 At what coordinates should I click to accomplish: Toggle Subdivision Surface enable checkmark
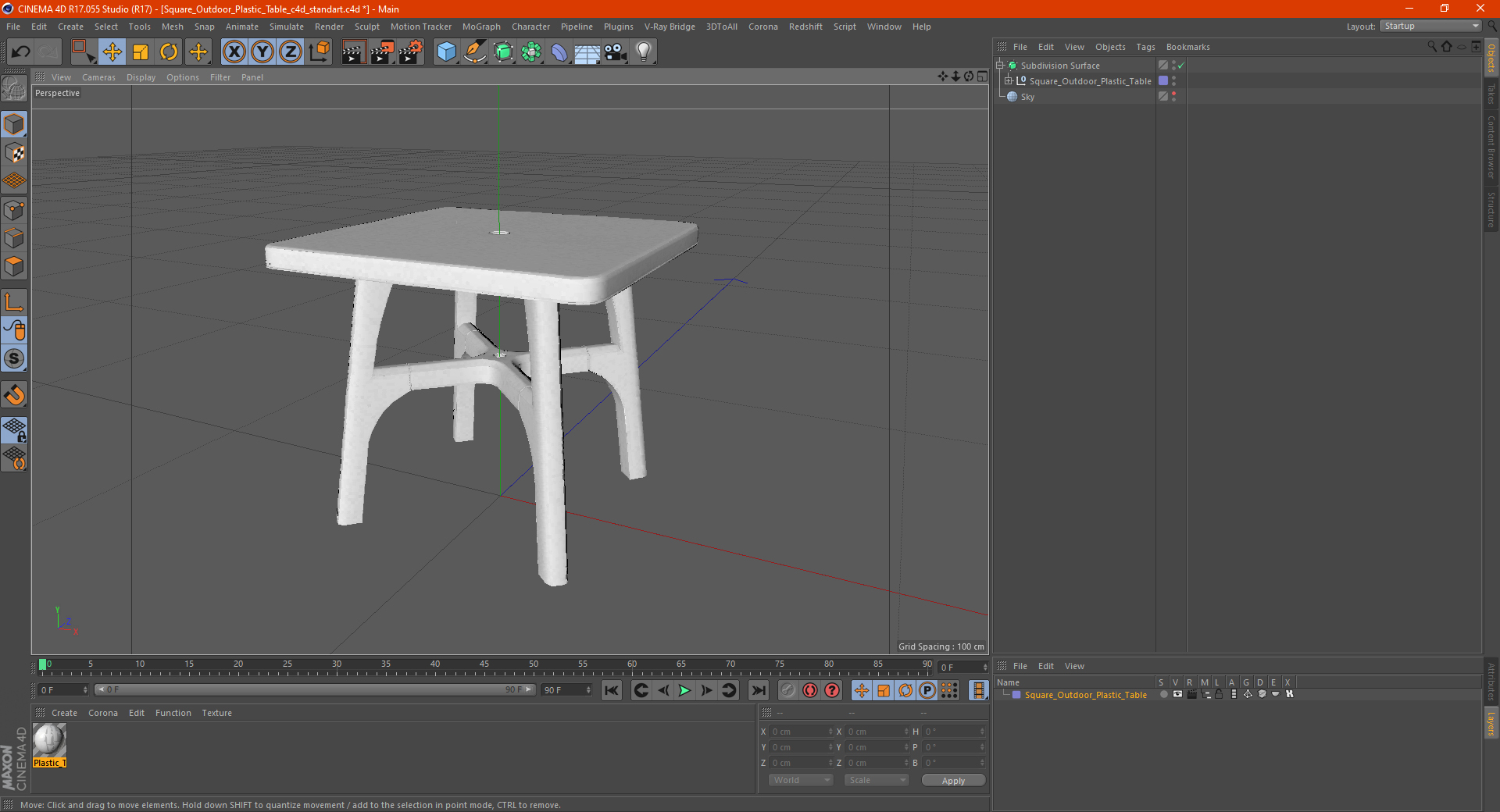[x=1181, y=66]
